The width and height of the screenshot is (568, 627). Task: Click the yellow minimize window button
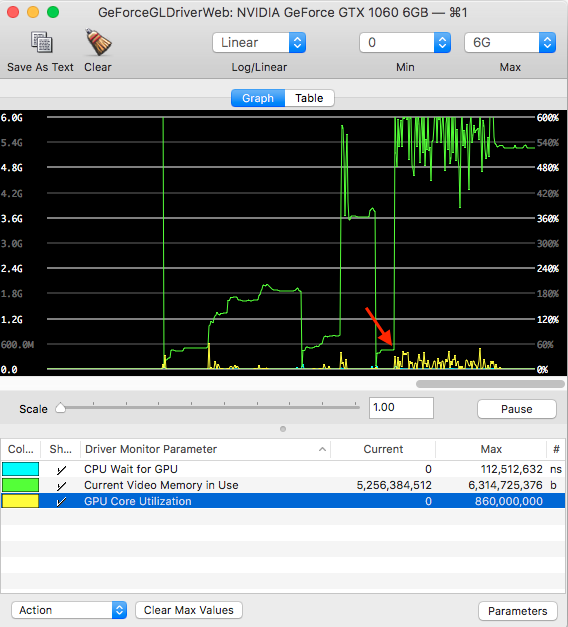tap(33, 12)
